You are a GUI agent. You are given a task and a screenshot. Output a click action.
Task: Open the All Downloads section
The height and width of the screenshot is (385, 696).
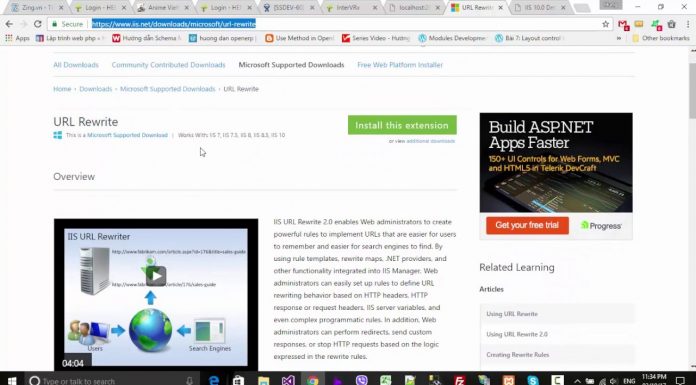[76, 65]
